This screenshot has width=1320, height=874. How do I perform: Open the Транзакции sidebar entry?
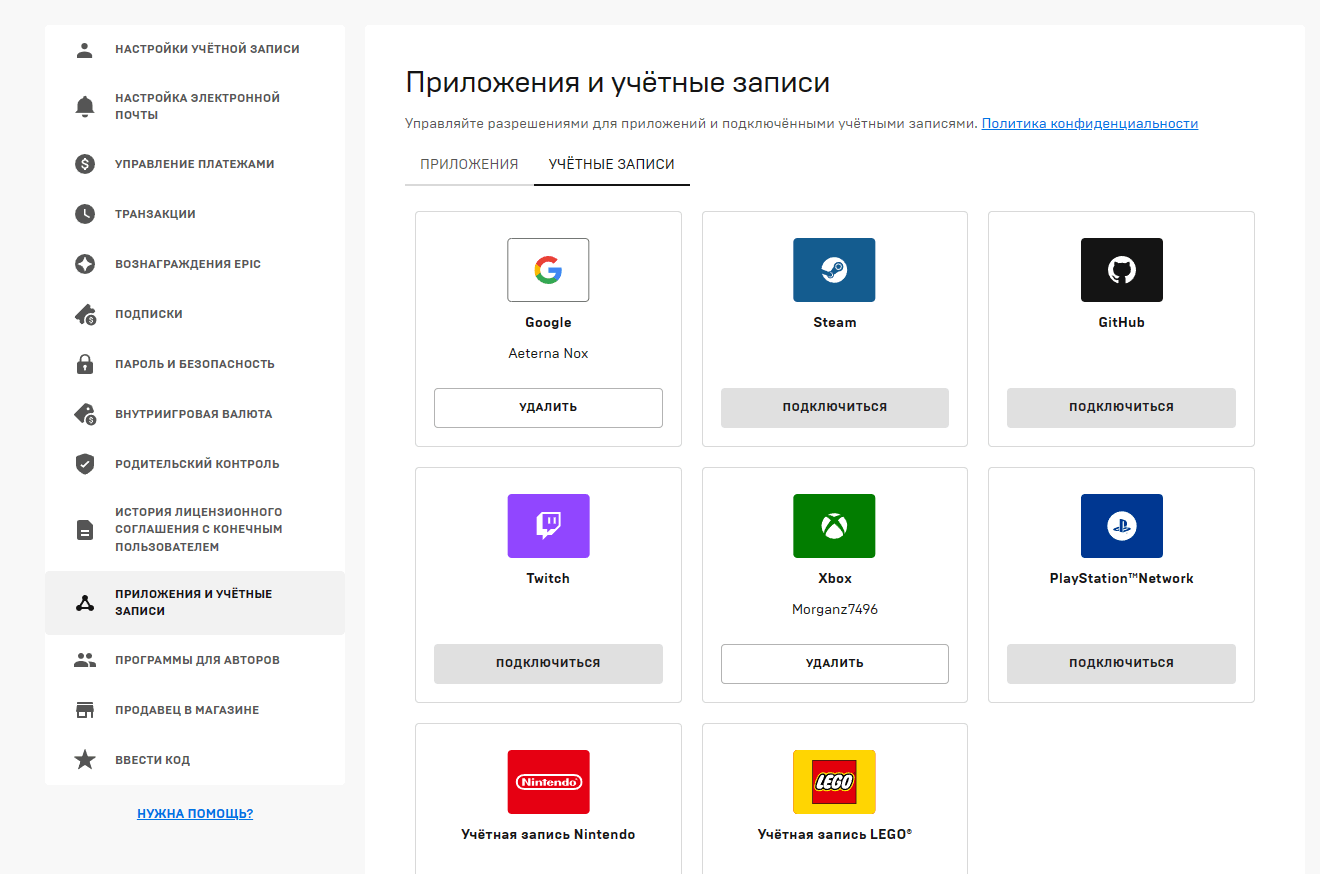195,214
